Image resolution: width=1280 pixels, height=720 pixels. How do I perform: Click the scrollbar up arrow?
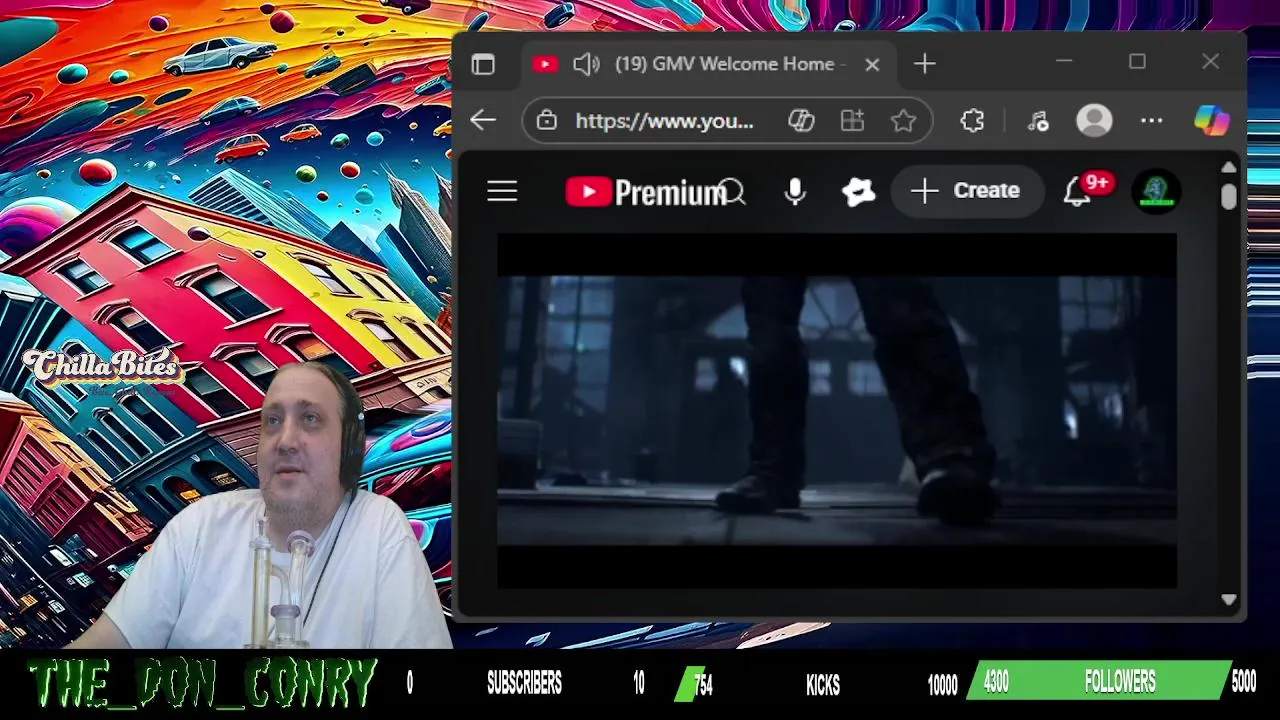point(1229,167)
